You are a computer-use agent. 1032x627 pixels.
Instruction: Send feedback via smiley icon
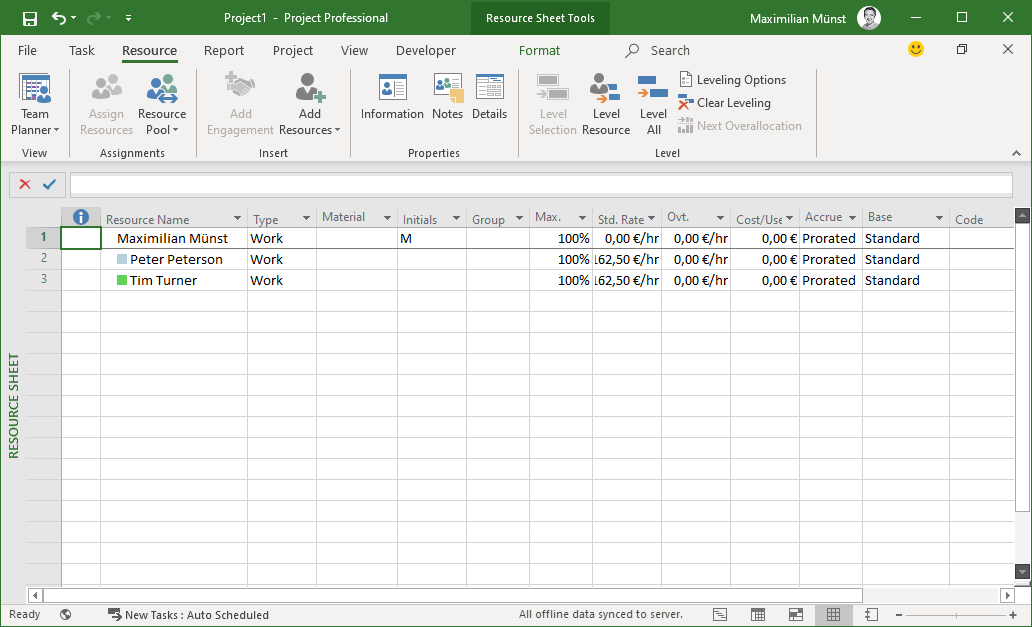tap(916, 49)
